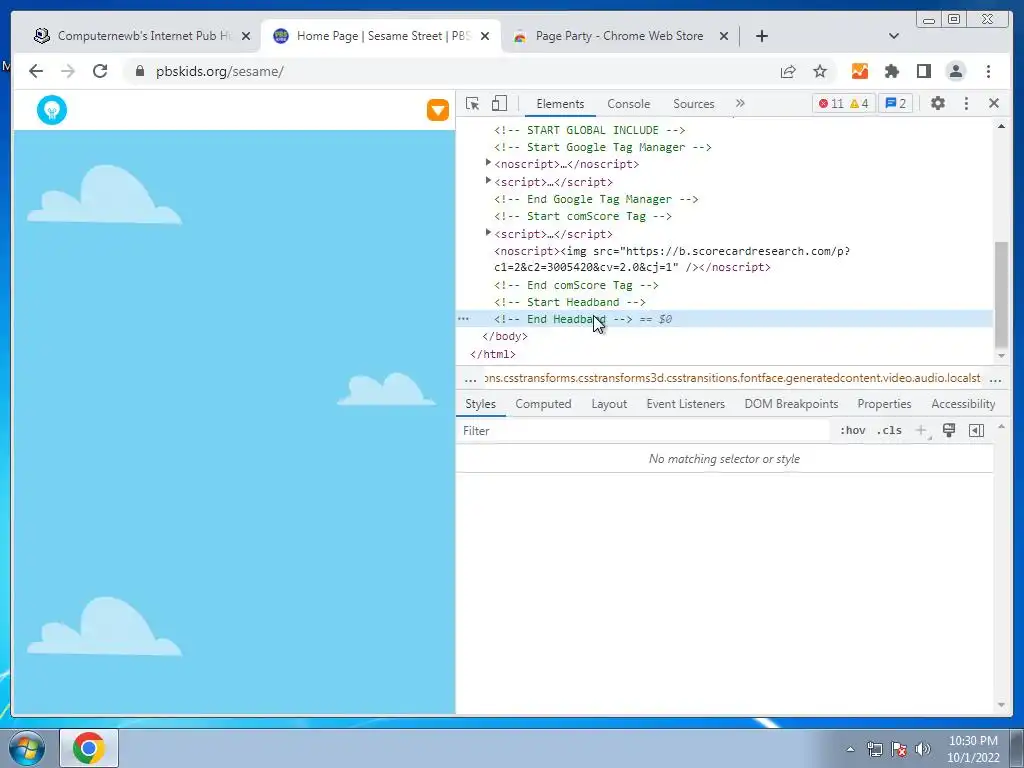Expand the script node below noscript
1024x768 pixels.
pyautogui.click(x=488, y=180)
